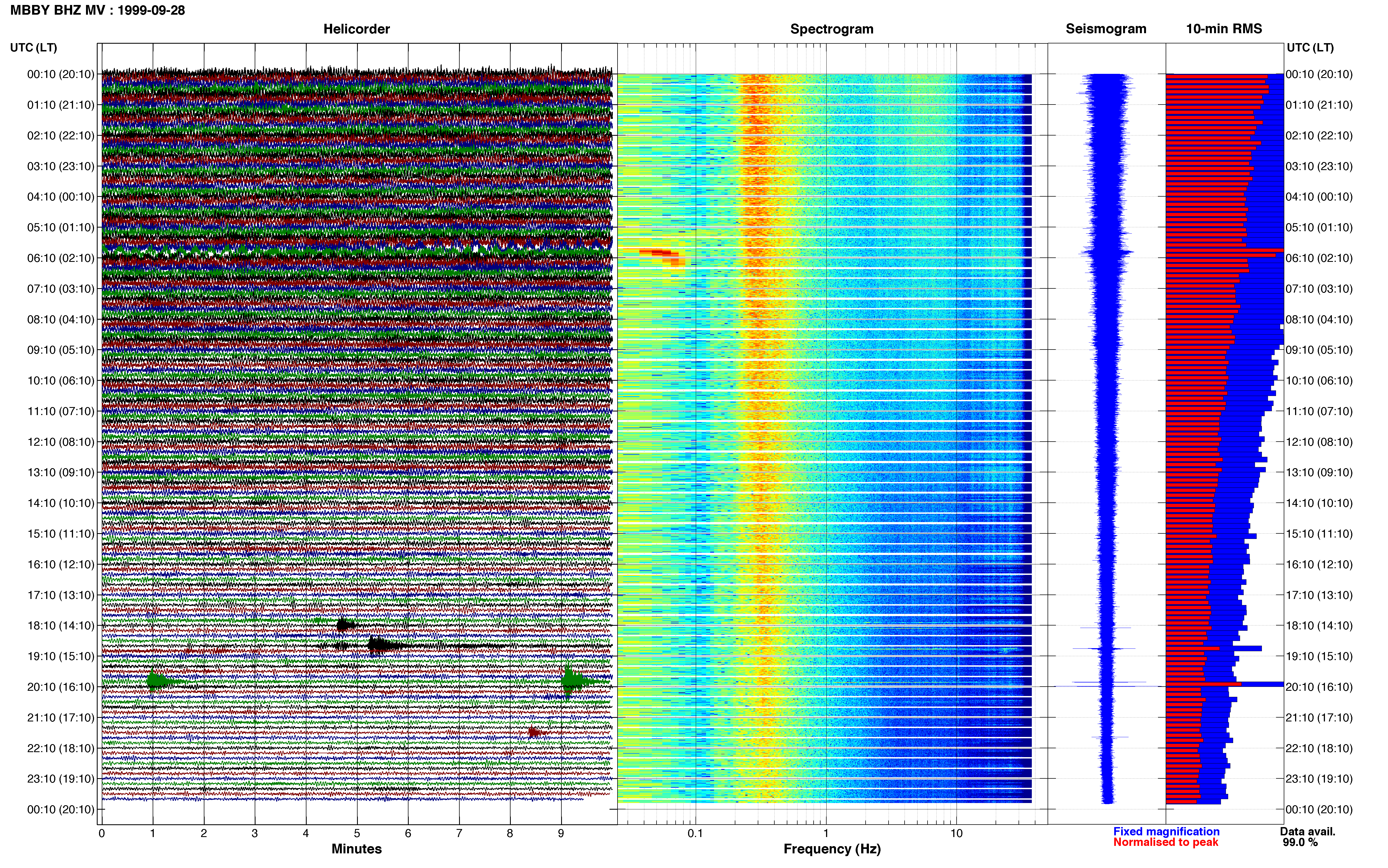The height and width of the screenshot is (868, 1388).
Task: Click the 10-min RMS panel heading
Action: click(x=1224, y=29)
